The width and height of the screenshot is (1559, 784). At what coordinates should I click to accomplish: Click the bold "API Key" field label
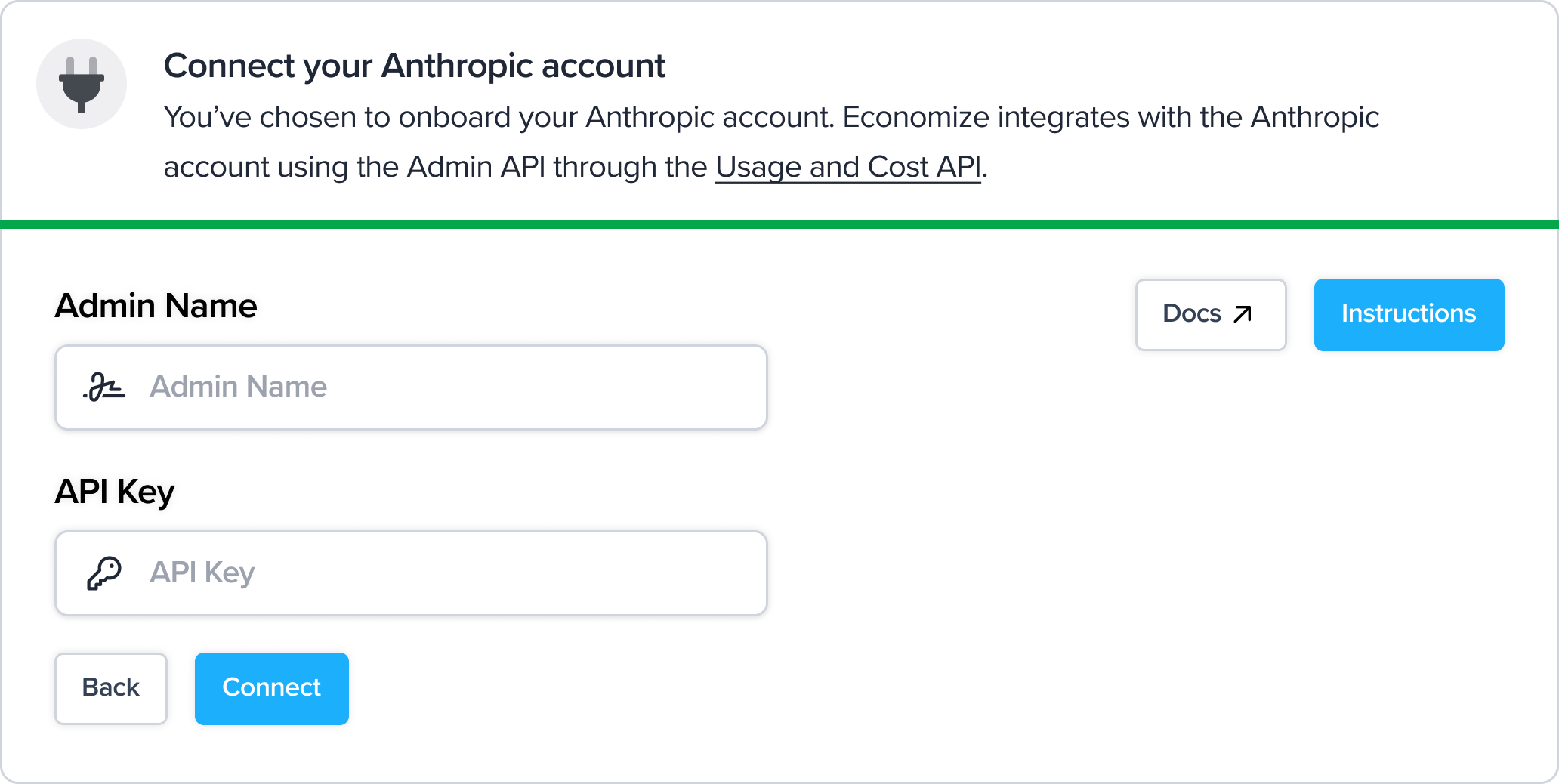pos(115,492)
